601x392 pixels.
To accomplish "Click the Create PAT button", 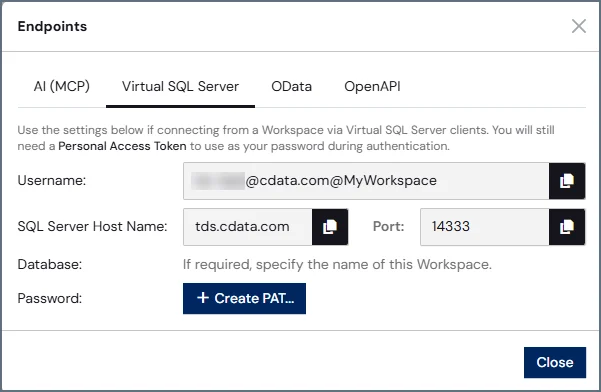I will click(245, 299).
